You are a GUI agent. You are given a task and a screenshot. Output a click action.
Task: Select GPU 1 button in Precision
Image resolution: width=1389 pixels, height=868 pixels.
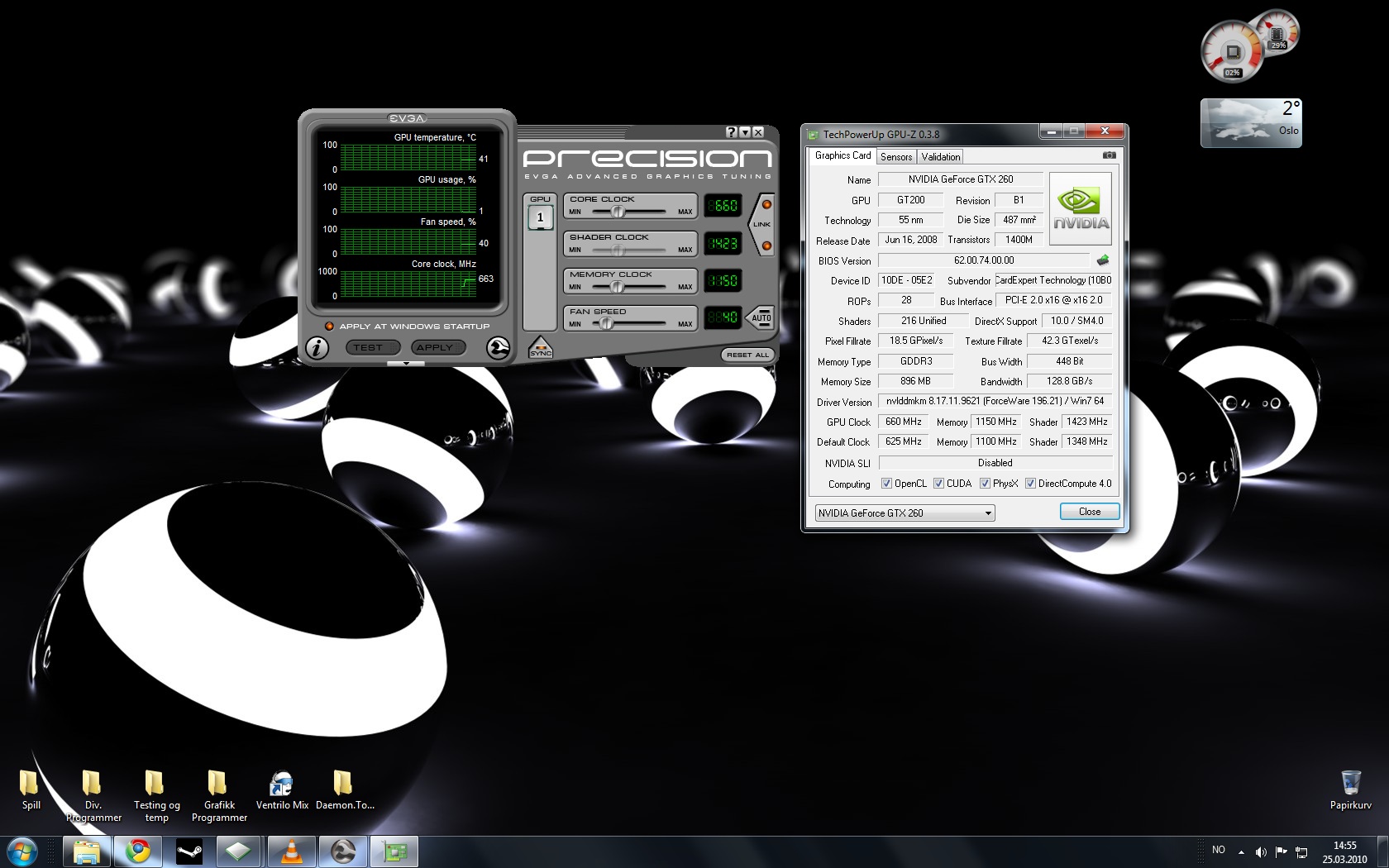pyautogui.click(x=540, y=217)
